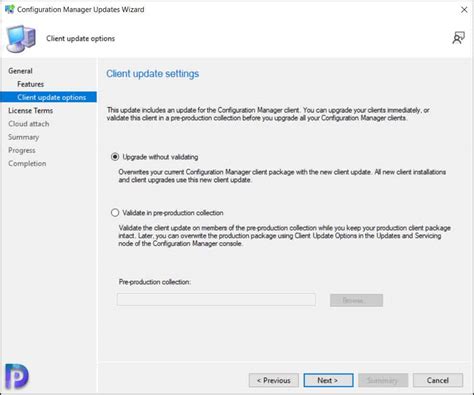Go to the Features step
Image resolution: width=474 pixels, height=395 pixels.
[30, 84]
